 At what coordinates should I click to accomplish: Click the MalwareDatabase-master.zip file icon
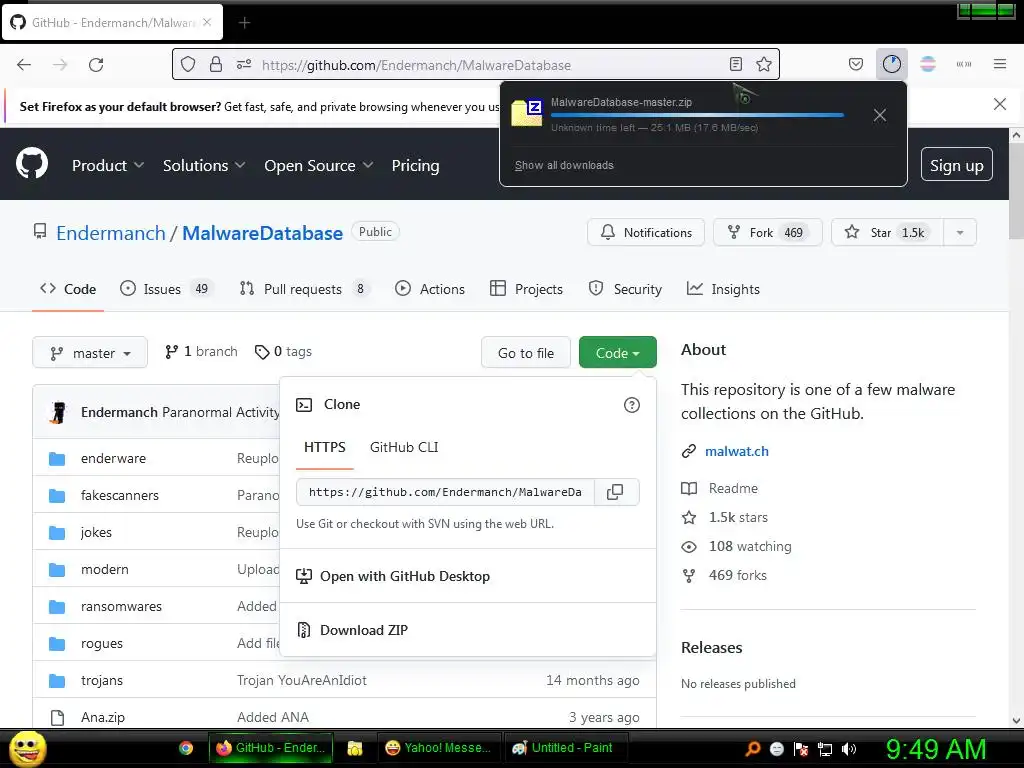point(526,112)
